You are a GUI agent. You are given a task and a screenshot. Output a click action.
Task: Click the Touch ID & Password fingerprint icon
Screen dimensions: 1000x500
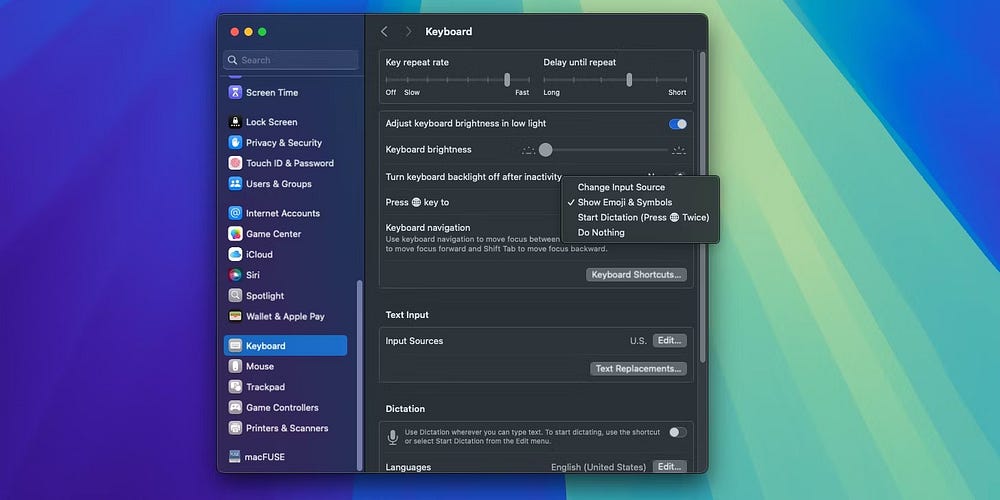tap(235, 163)
